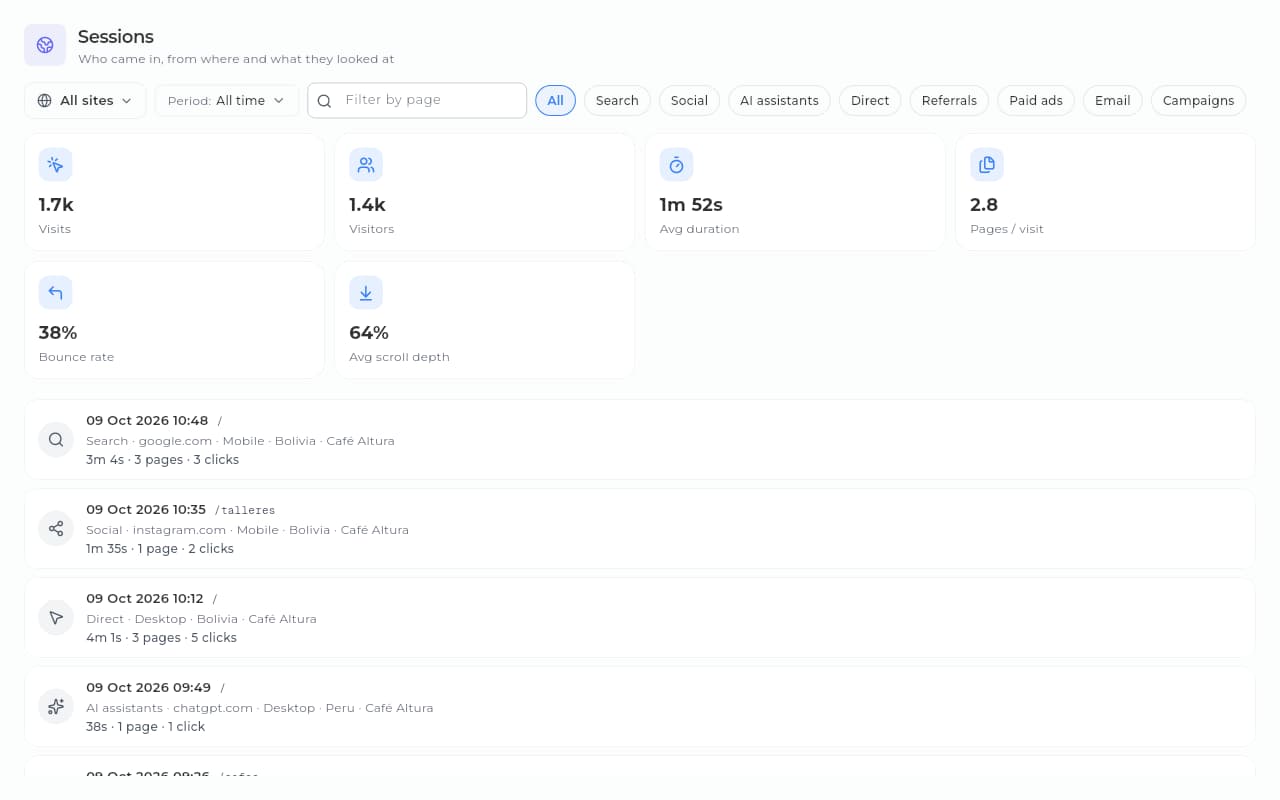Image resolution: width=1280 pixels, height=800 pixels.
Task: Open the Period: All time dropdown
Action: click(x=227, y=101)
